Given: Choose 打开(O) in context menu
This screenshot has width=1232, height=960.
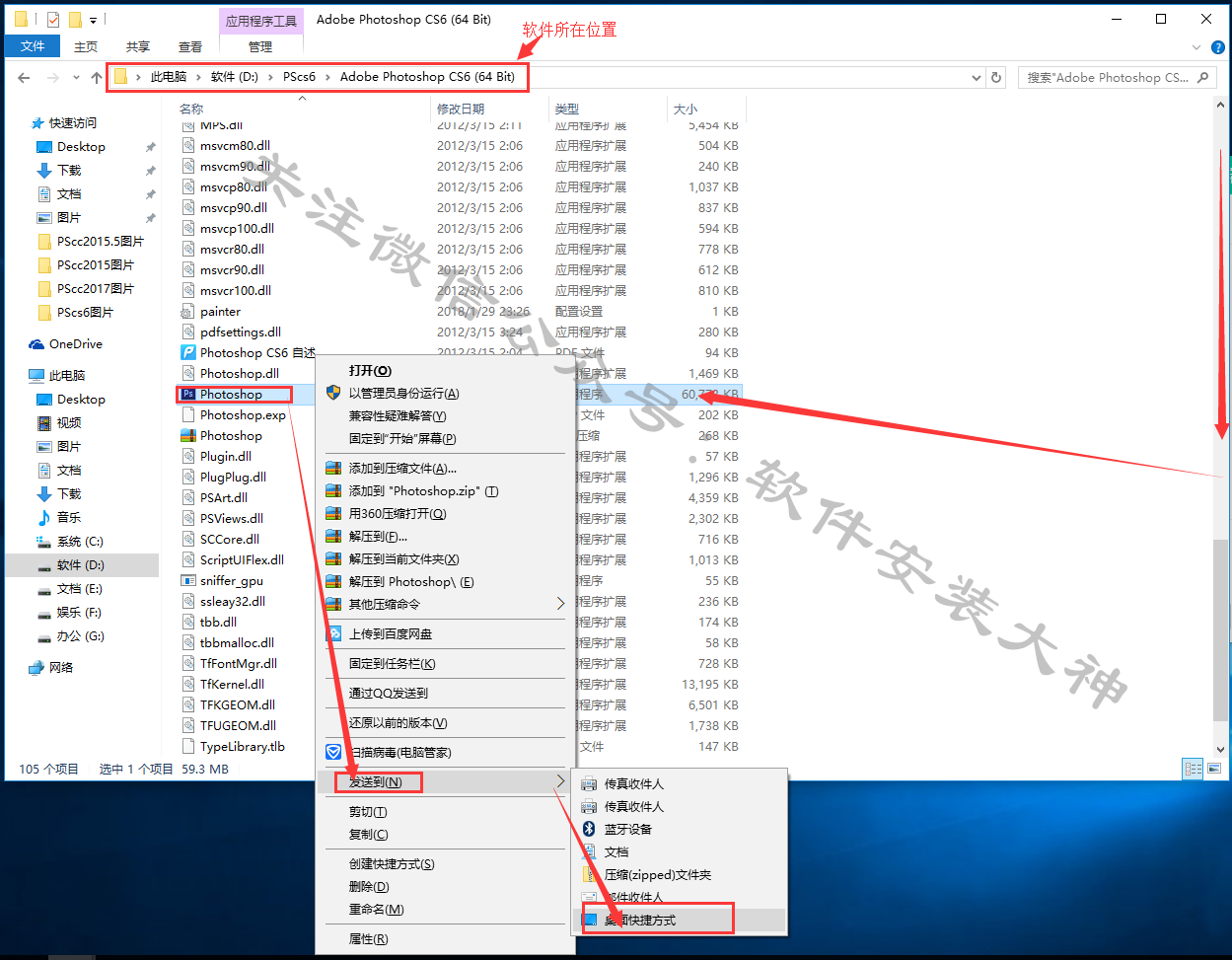Looking at the screenshot, I should click(445, 370).
